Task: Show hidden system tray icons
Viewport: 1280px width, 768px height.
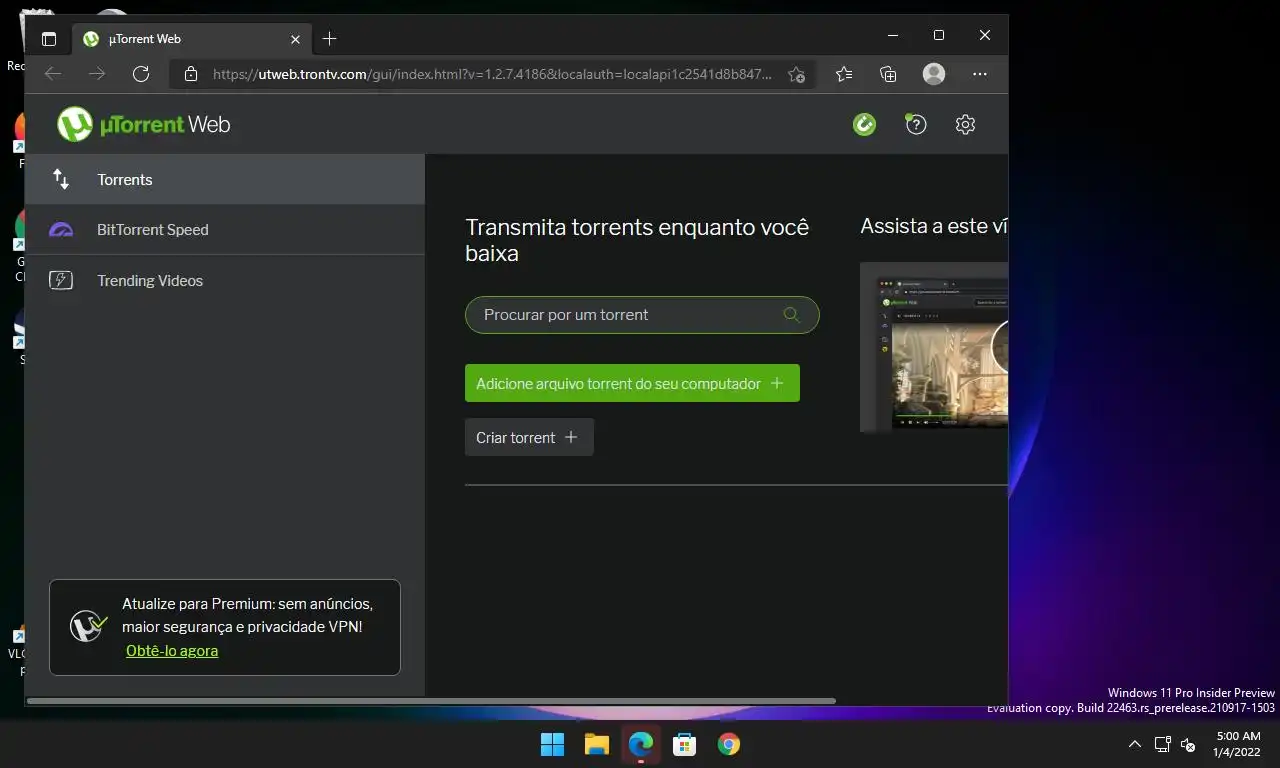Action: (1134, 744)
